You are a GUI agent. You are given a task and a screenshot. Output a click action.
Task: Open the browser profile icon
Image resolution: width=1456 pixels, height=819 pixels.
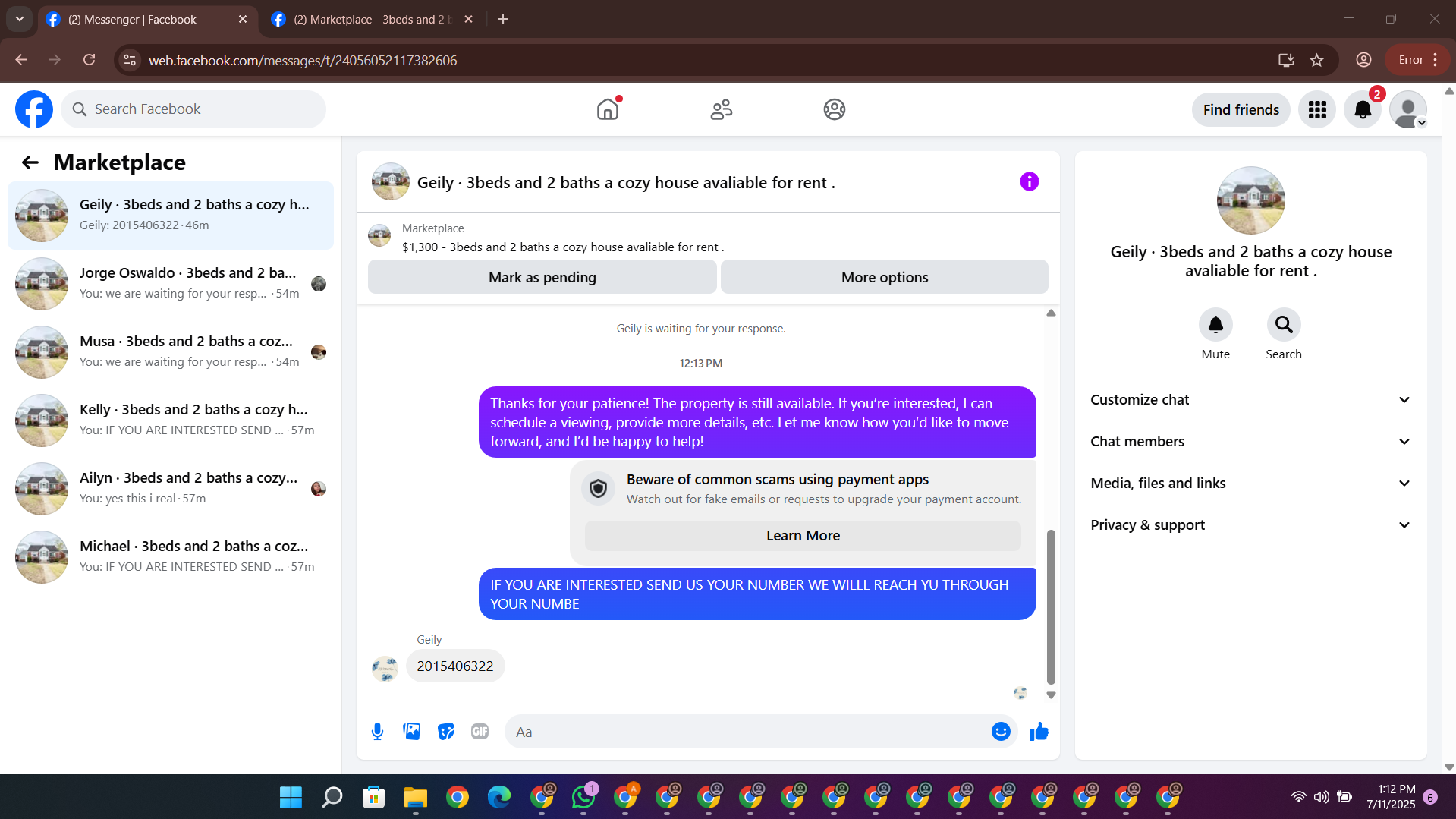point(1363,60)
